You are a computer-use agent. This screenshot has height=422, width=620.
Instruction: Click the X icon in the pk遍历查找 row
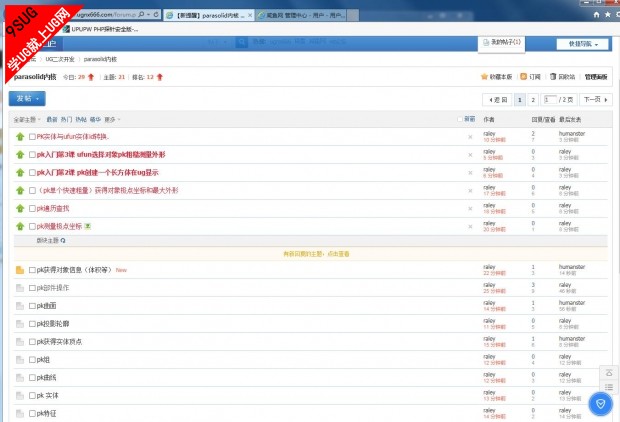coord(470,209)
